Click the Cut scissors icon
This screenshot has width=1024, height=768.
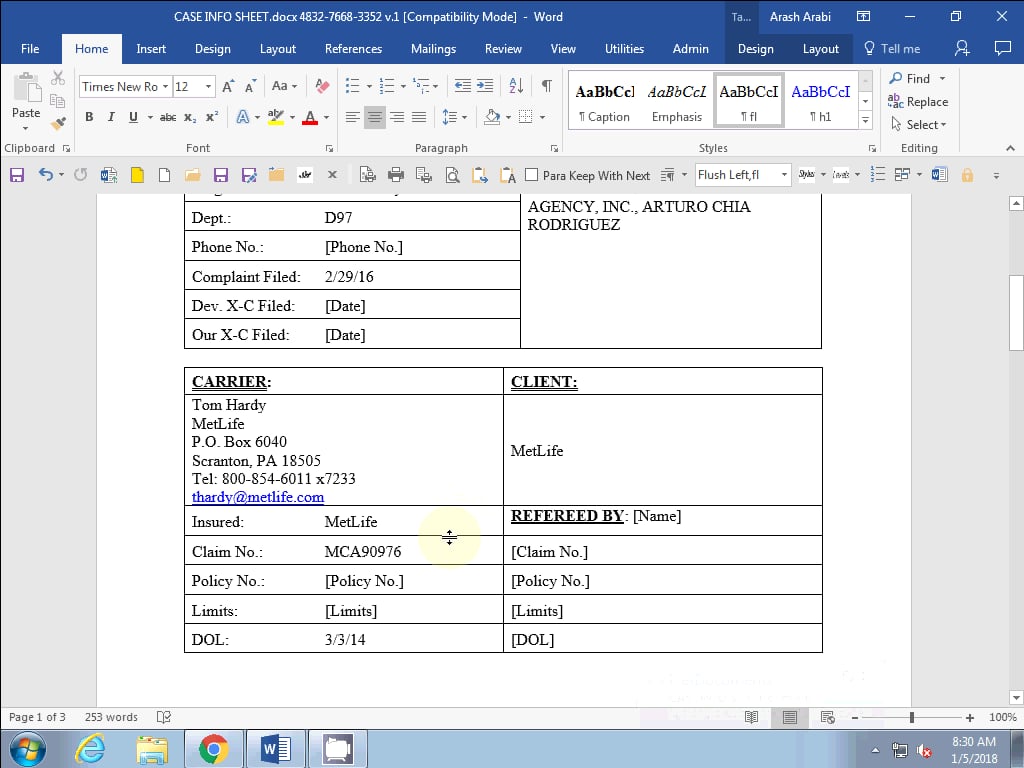[58, 78]
